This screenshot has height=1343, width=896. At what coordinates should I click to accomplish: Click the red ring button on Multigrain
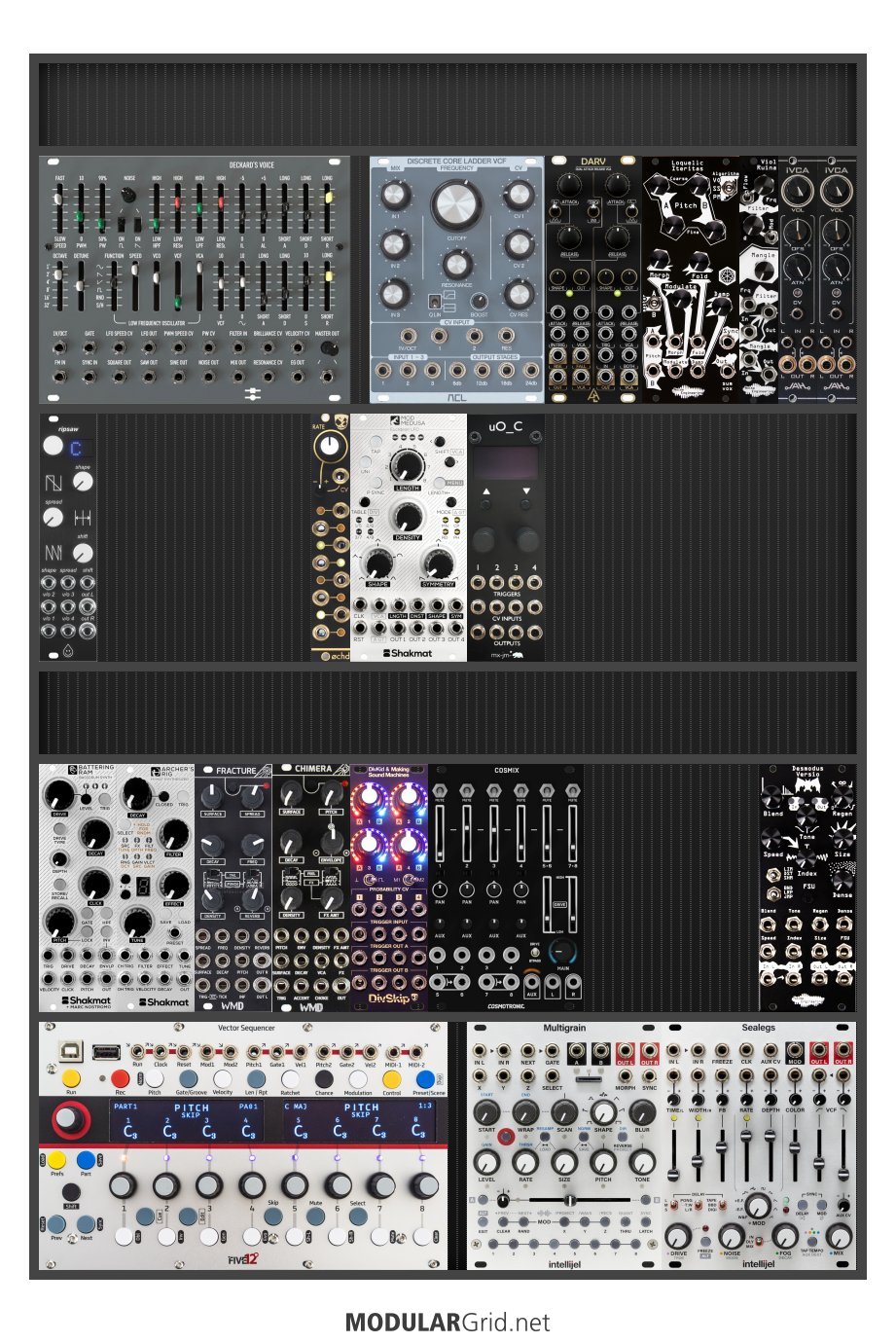pos(506,1136)
